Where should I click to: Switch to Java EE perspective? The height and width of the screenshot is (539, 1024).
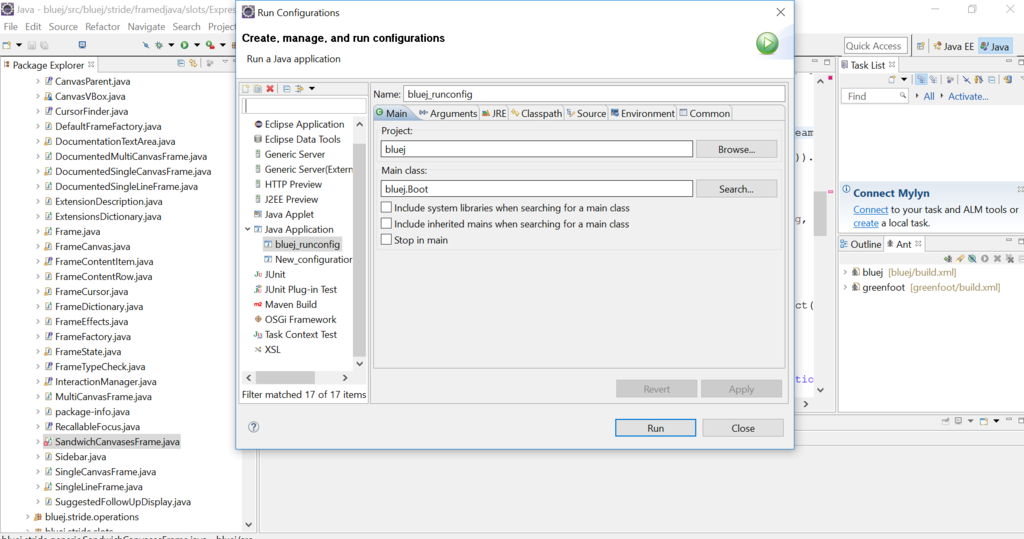pyautogui.click(x=953, y=46)
